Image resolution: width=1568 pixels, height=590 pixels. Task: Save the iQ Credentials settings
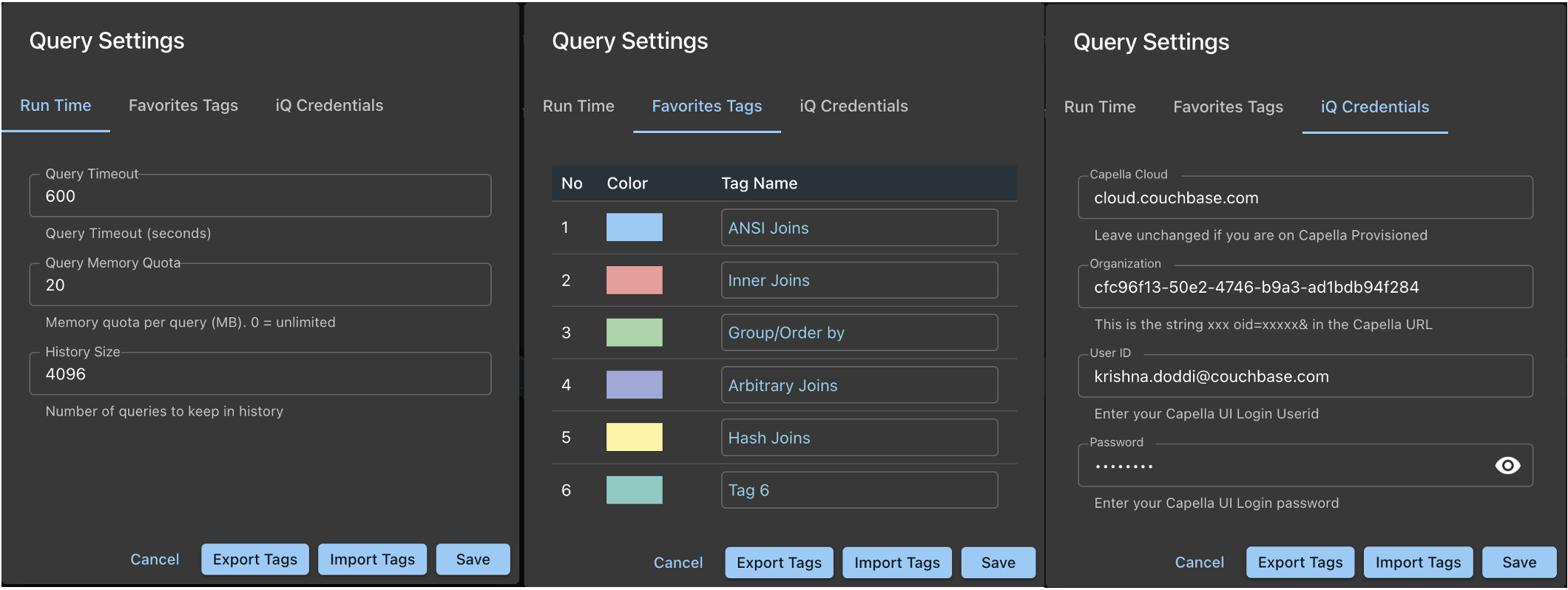pyautogui.click(x=1520, y=563)
